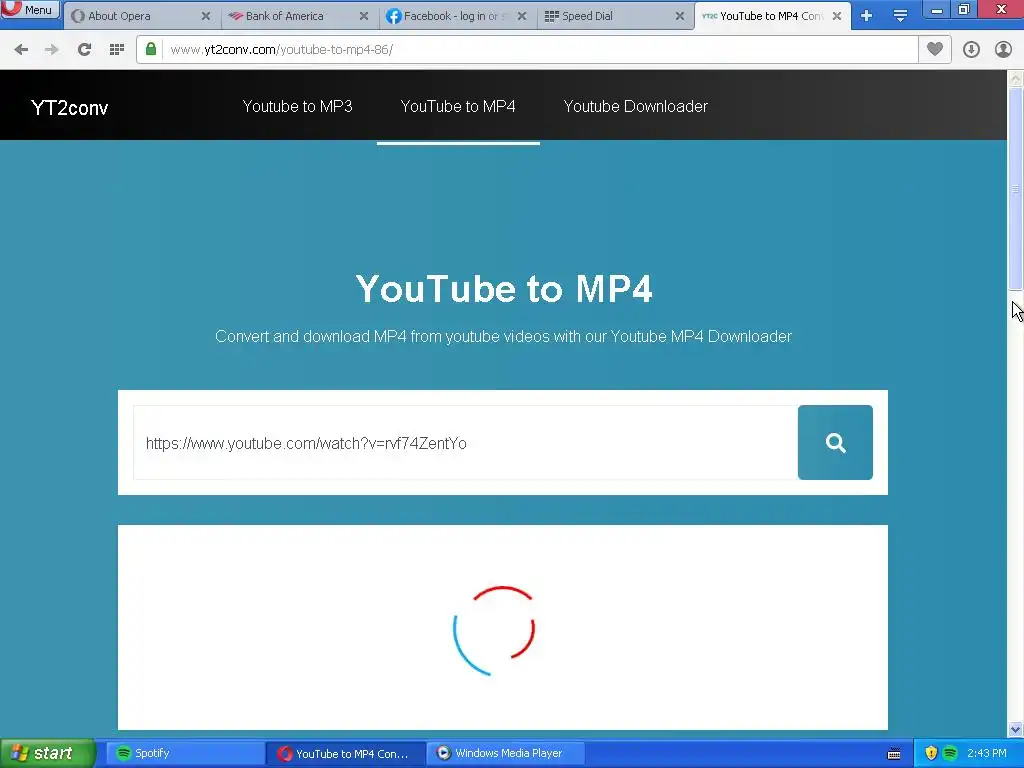The height and width of the screenshot is (768, 1024).
Task: Click the search magnifier button
Action: pyautogui.click(x=835, y=443)
